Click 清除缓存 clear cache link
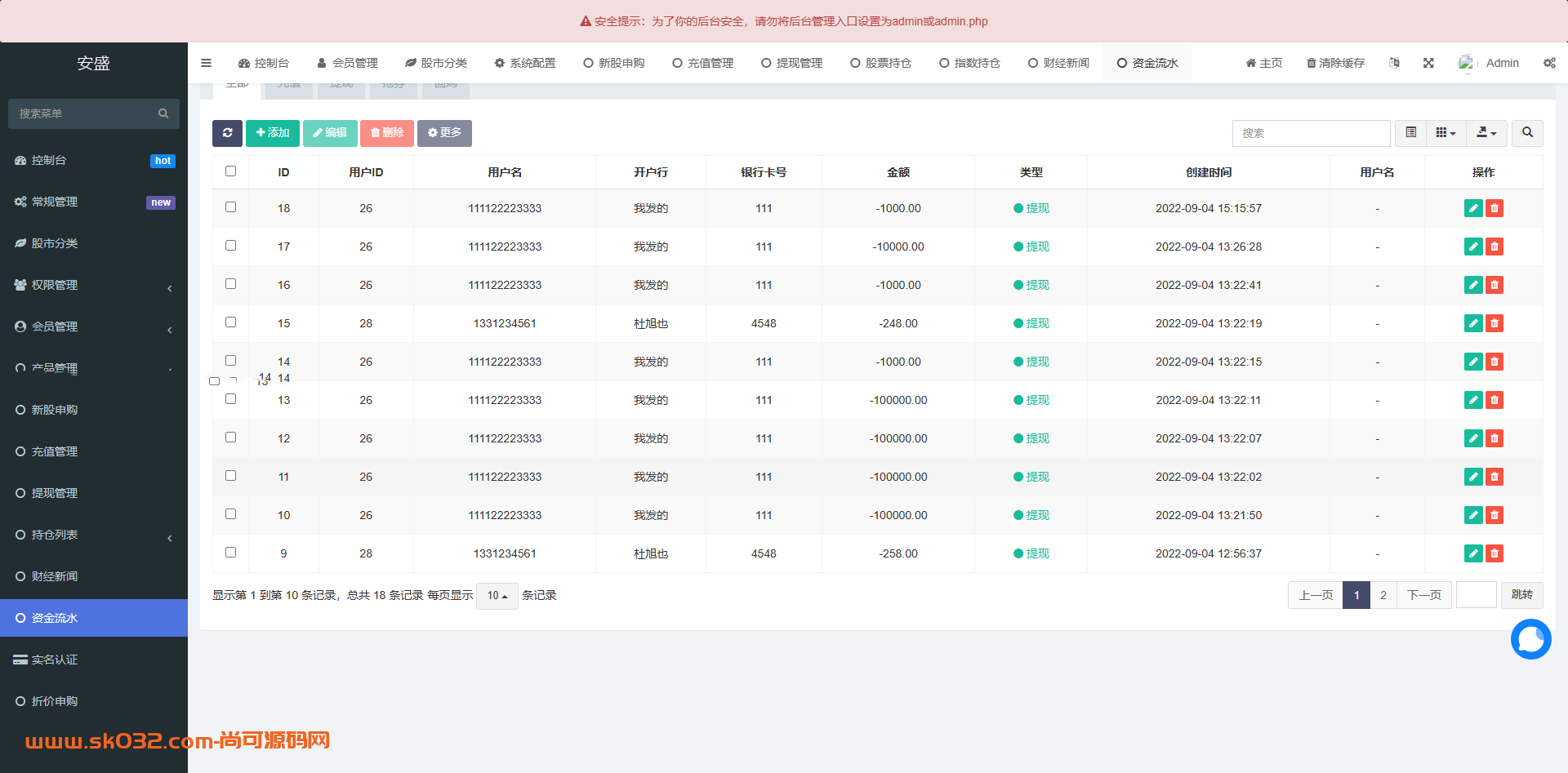Screen dimensions: 1568x773 point(1335,63)
